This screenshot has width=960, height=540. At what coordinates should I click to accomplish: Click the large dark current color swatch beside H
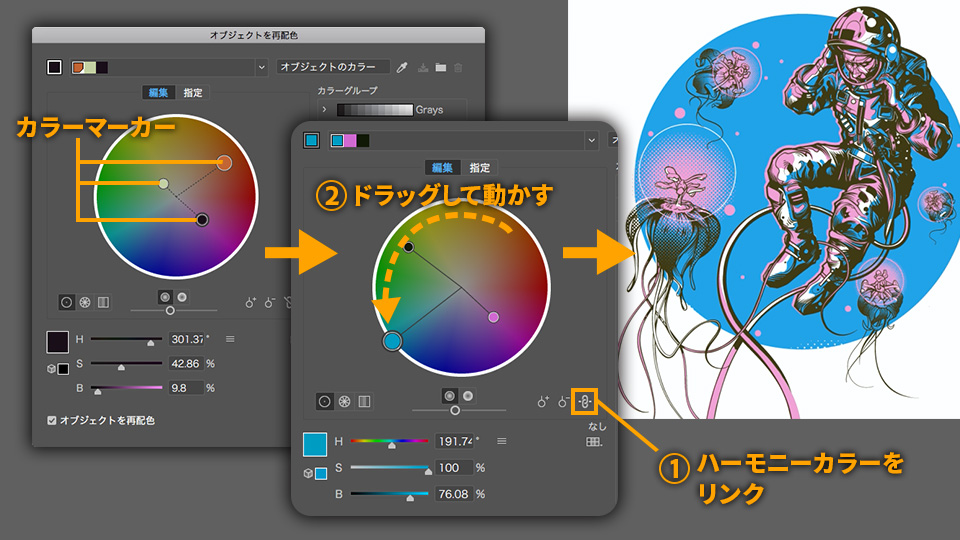pos(58,342)
